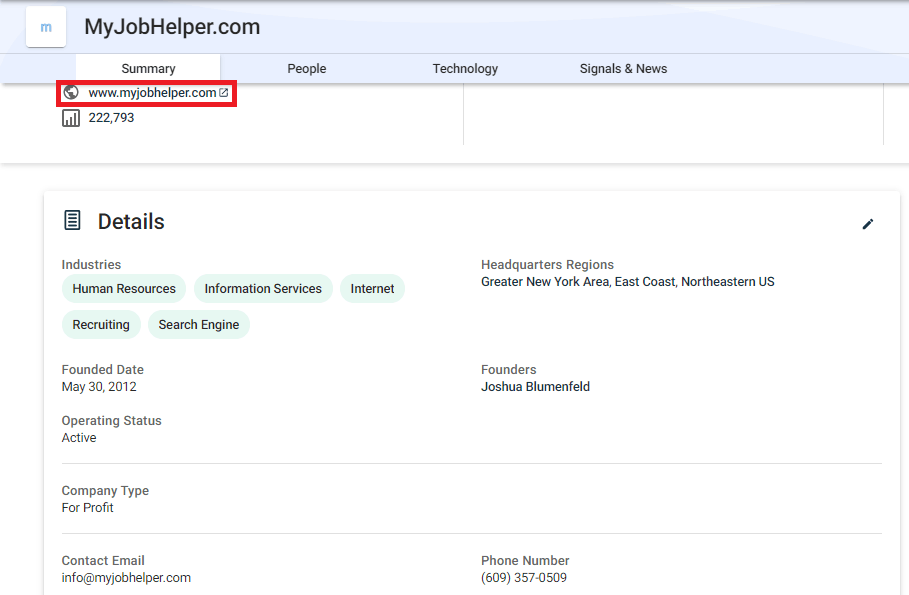Click the Details section heading
This screenshot has width=909, height=595.
(x=131, y=222)
